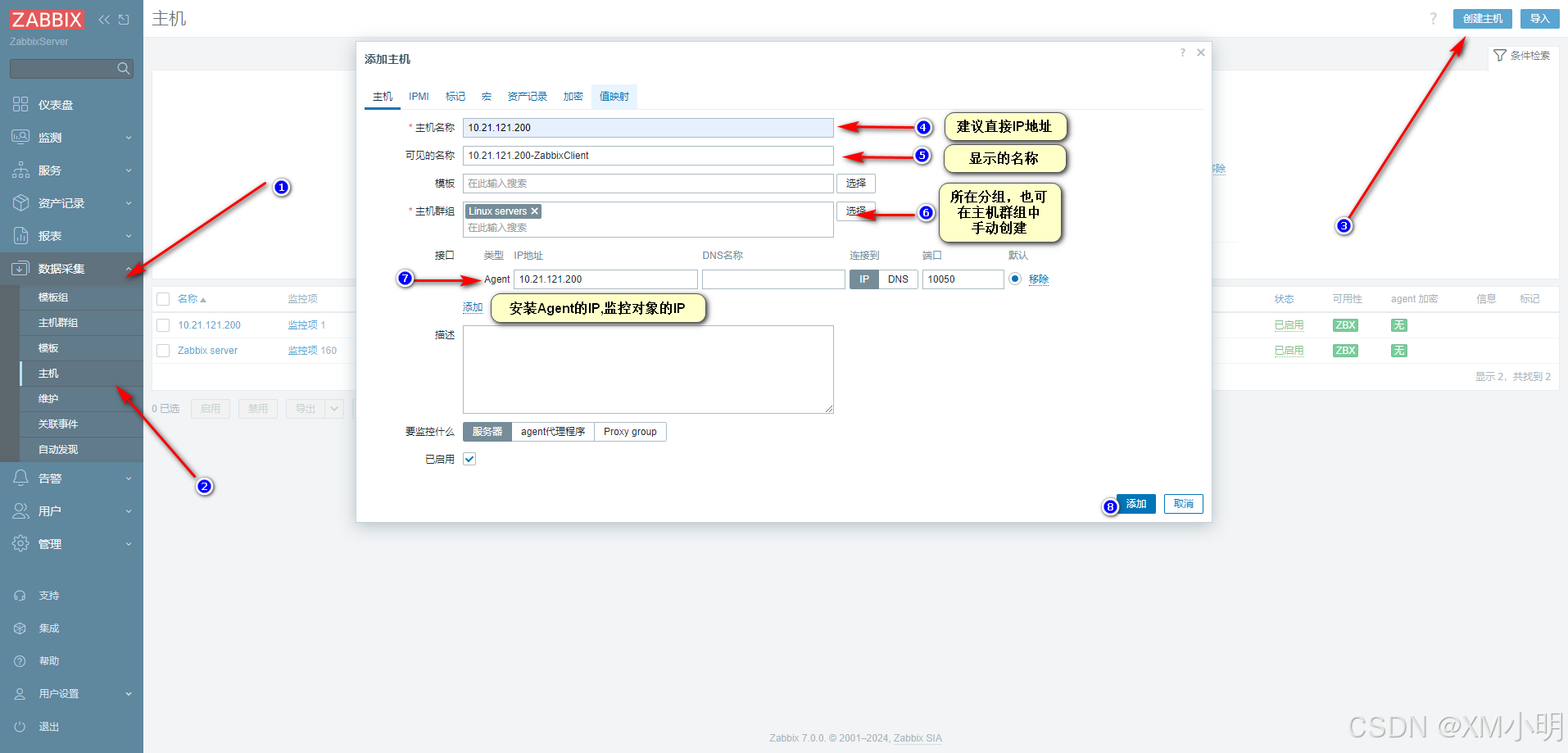The width and height of the screenshot is (1568, 753).
Task: Expand the 管理 menu chevron
Action: coord(129,544)
